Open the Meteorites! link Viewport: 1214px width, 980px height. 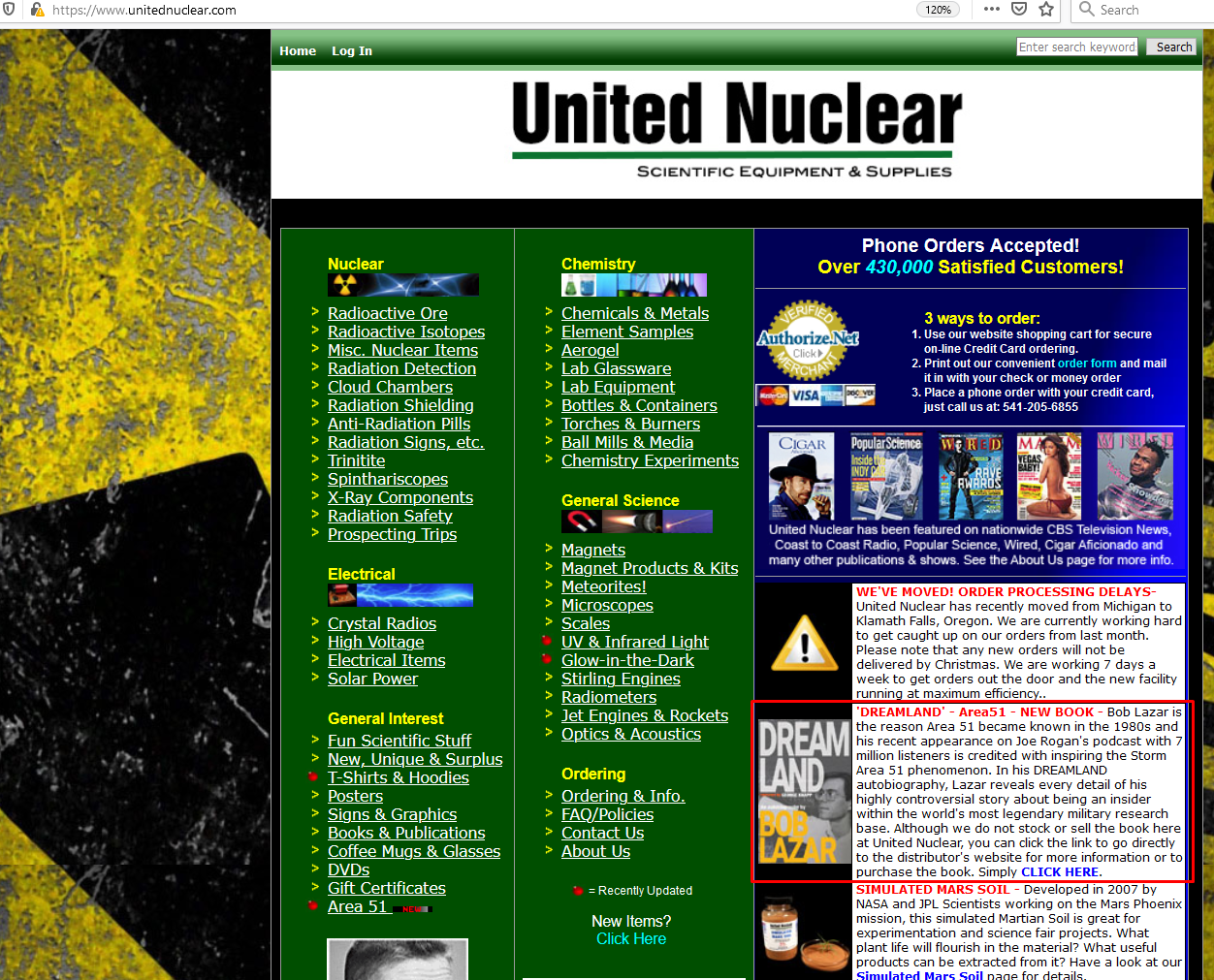[604, 586]
